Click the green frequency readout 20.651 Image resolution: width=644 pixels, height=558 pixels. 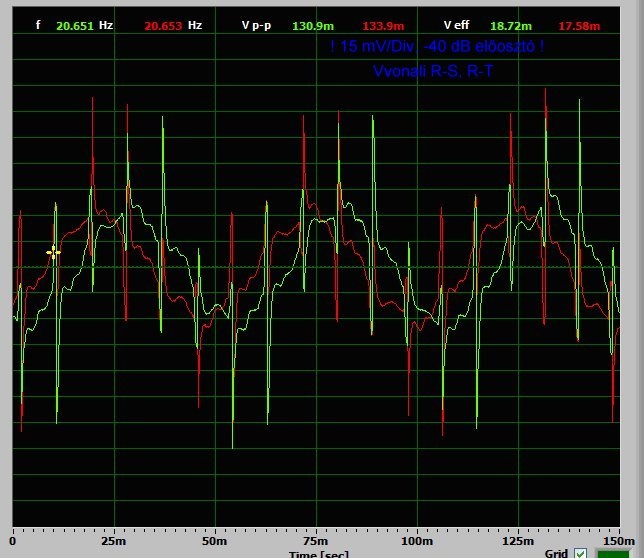(75, 26)
